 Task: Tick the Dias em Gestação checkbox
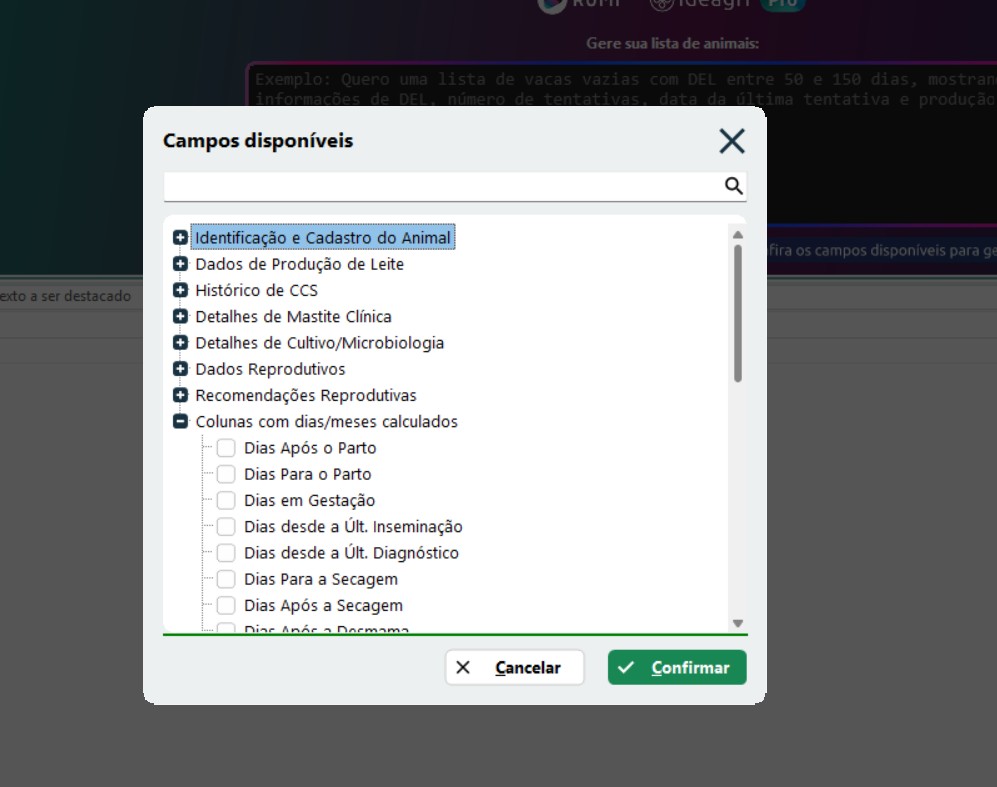226,500
